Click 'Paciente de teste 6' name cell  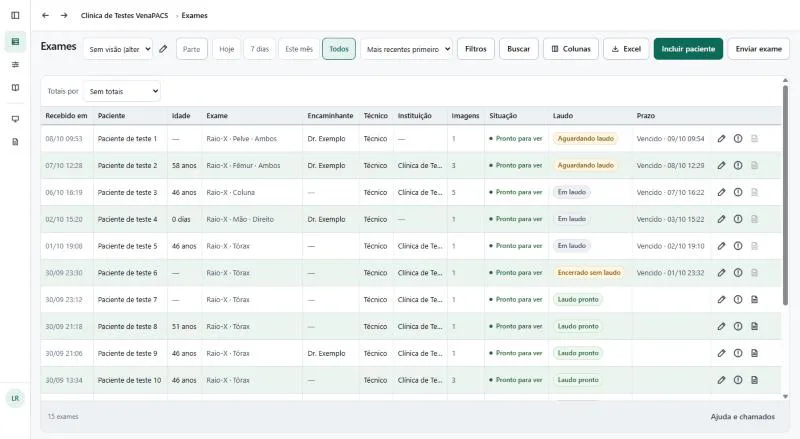click(128, 273)
